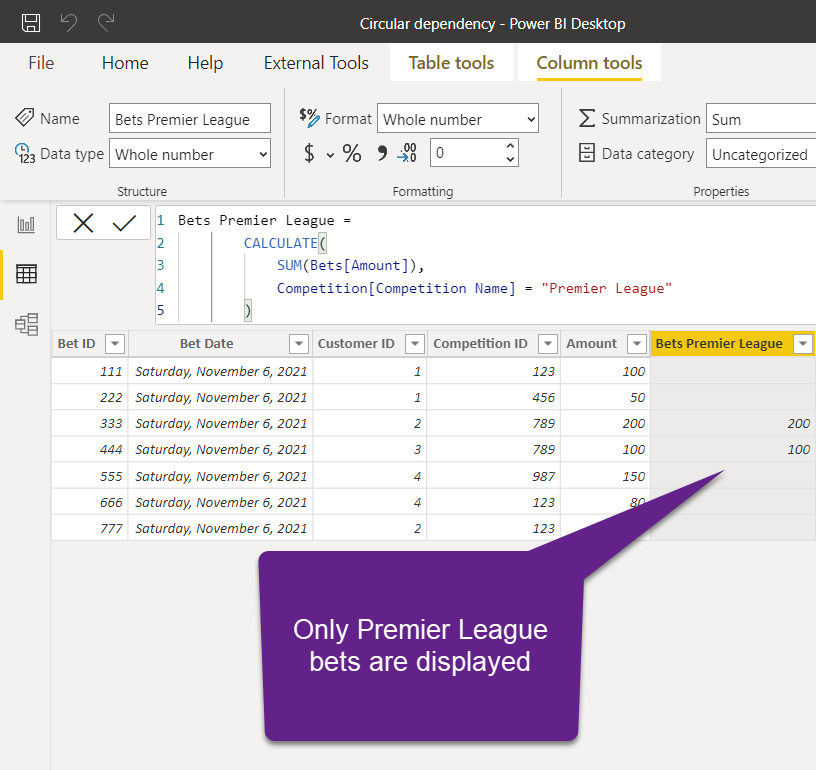Expand the Format Whole number dropdown
816x770 pixels.
click(x=458, y=119)
